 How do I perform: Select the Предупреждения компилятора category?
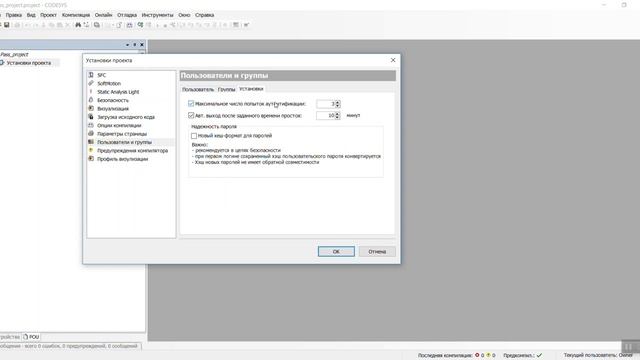pyautogui.click(x=132, y=150)
